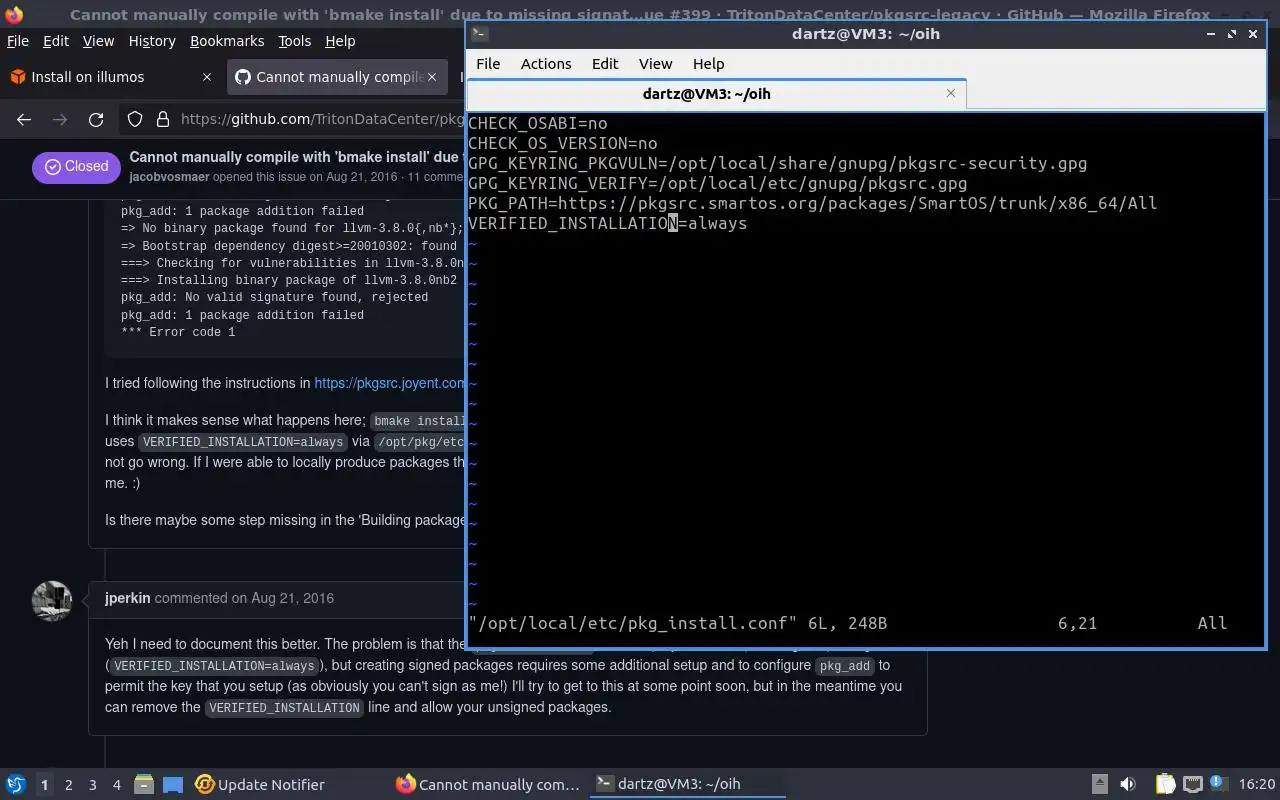This screenshot has height=800, width=1280.
Task: Click jperkin's avatar thumbnail
Action: pyautogui.click(x=52, y=601)
